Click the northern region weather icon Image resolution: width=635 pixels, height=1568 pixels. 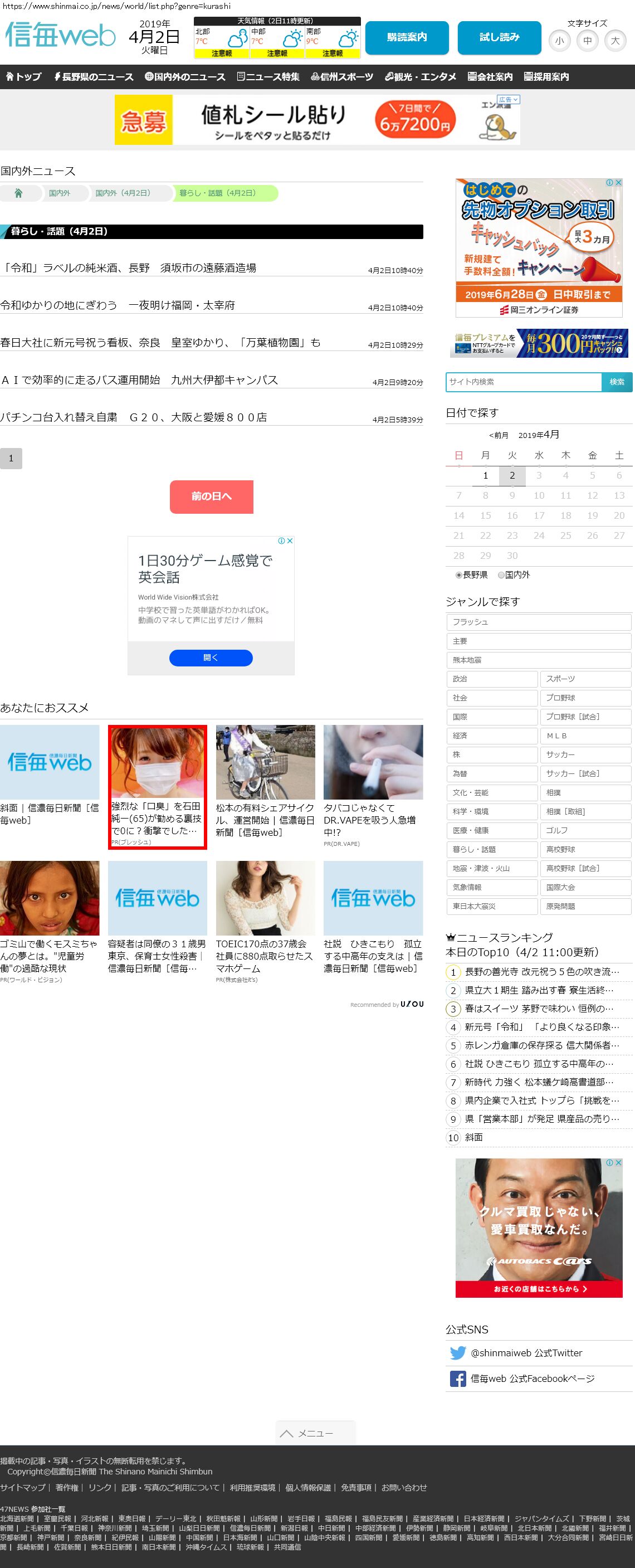(237, 40)
